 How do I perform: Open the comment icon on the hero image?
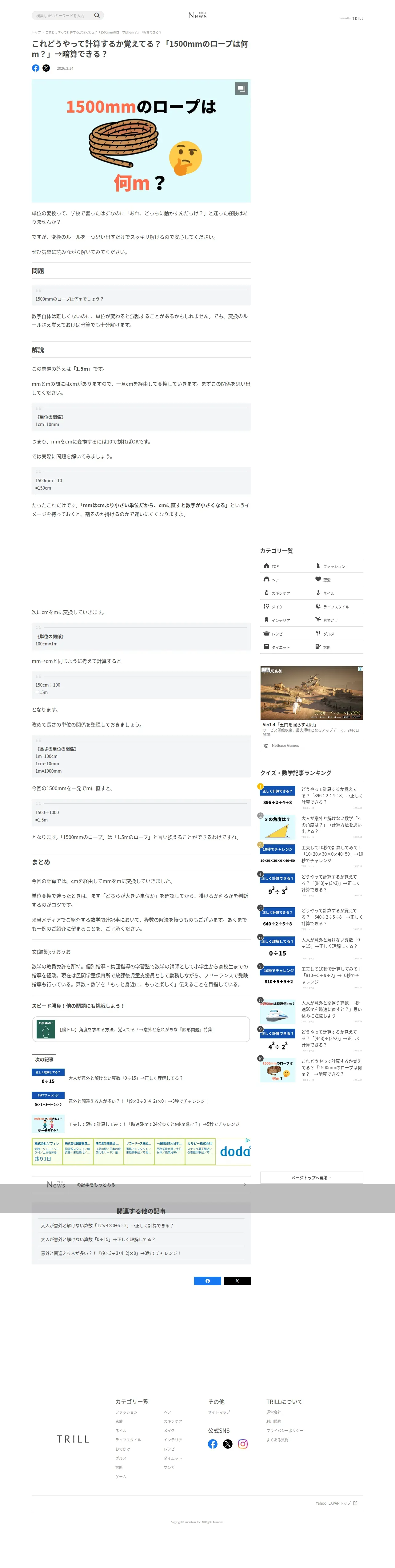coord(241,89)
